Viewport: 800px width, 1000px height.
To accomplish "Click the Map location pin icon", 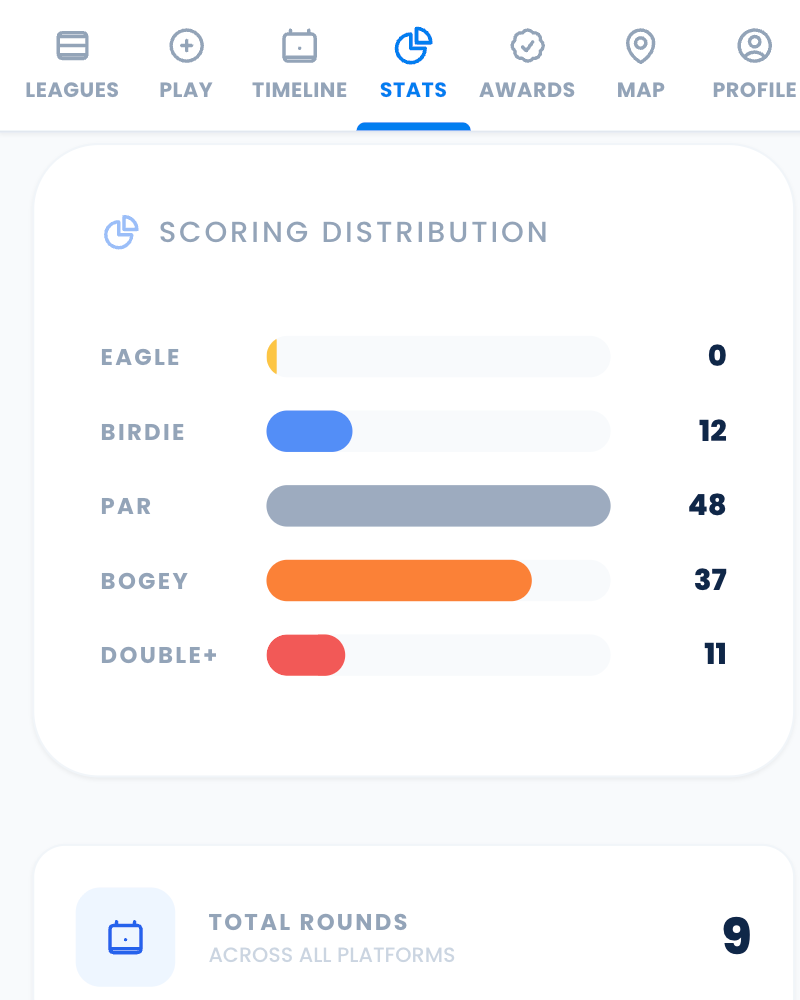I will tap(640, 45).
